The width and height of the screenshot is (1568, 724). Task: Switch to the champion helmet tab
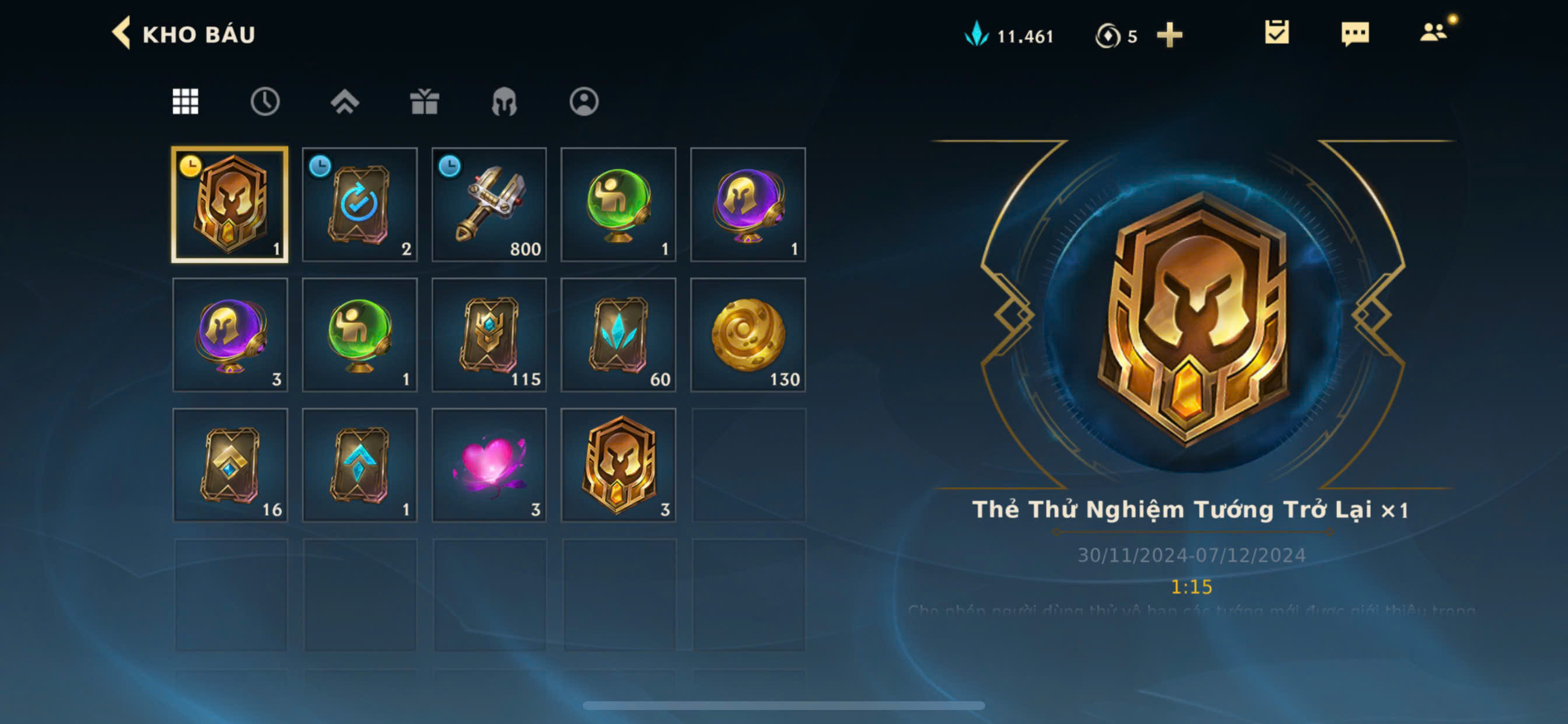point(504,101)
